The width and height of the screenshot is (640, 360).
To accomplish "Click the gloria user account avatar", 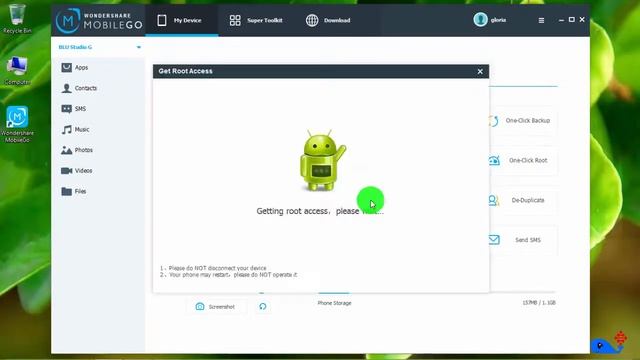I will 480,20.
